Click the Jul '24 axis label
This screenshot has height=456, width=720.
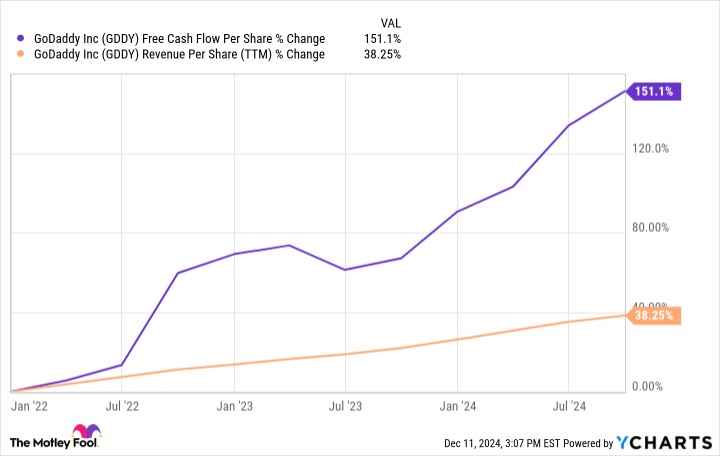569,406
